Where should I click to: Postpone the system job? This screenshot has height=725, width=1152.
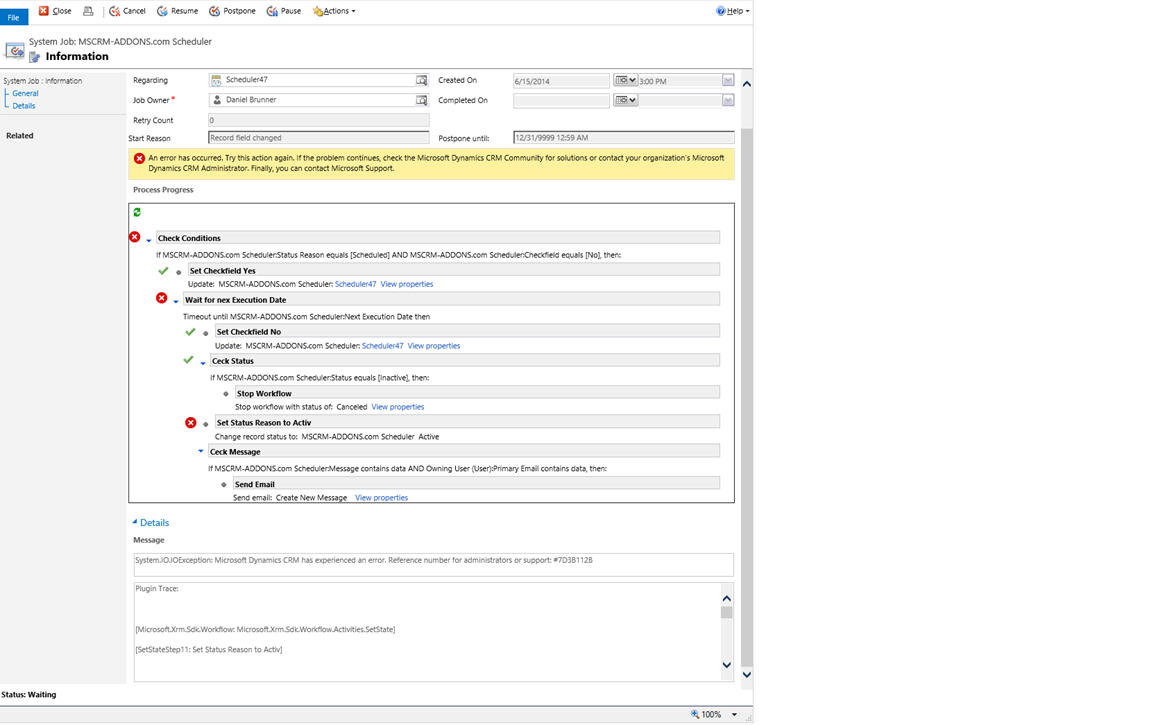(x=232, y=11)
